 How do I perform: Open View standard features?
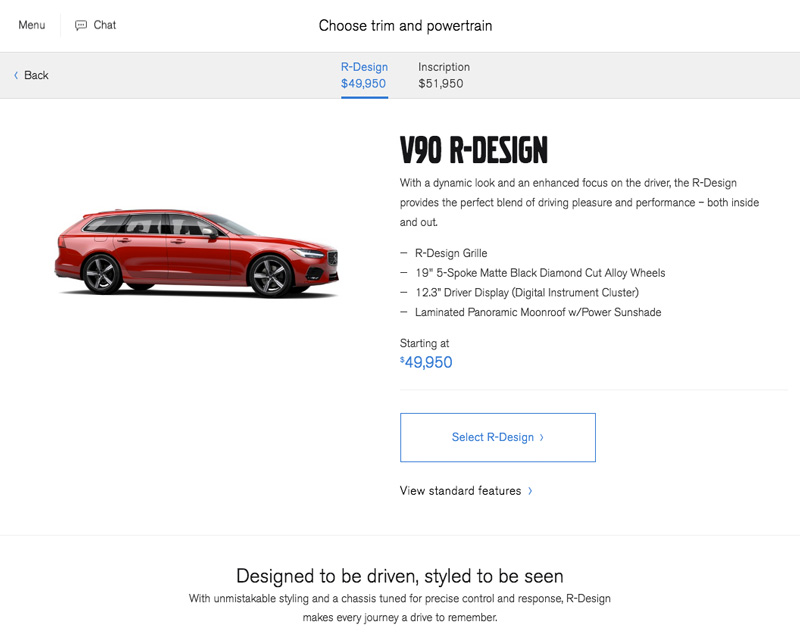click(x=460, y=491)
